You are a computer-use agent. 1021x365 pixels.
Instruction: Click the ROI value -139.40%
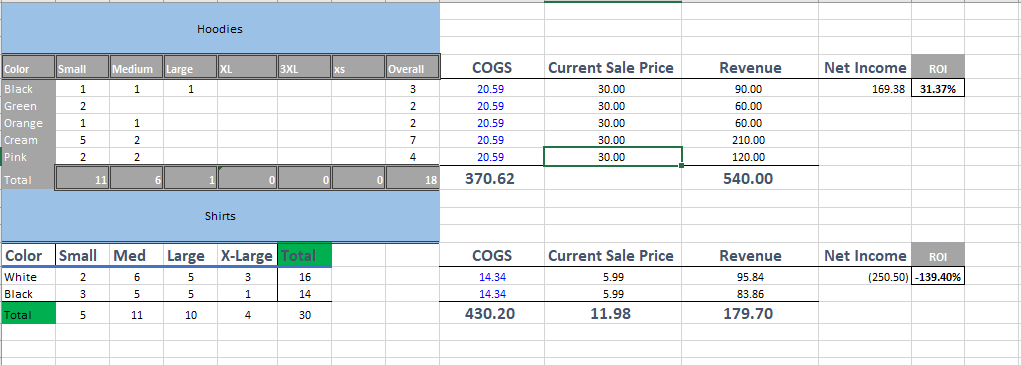click(938, 277)
